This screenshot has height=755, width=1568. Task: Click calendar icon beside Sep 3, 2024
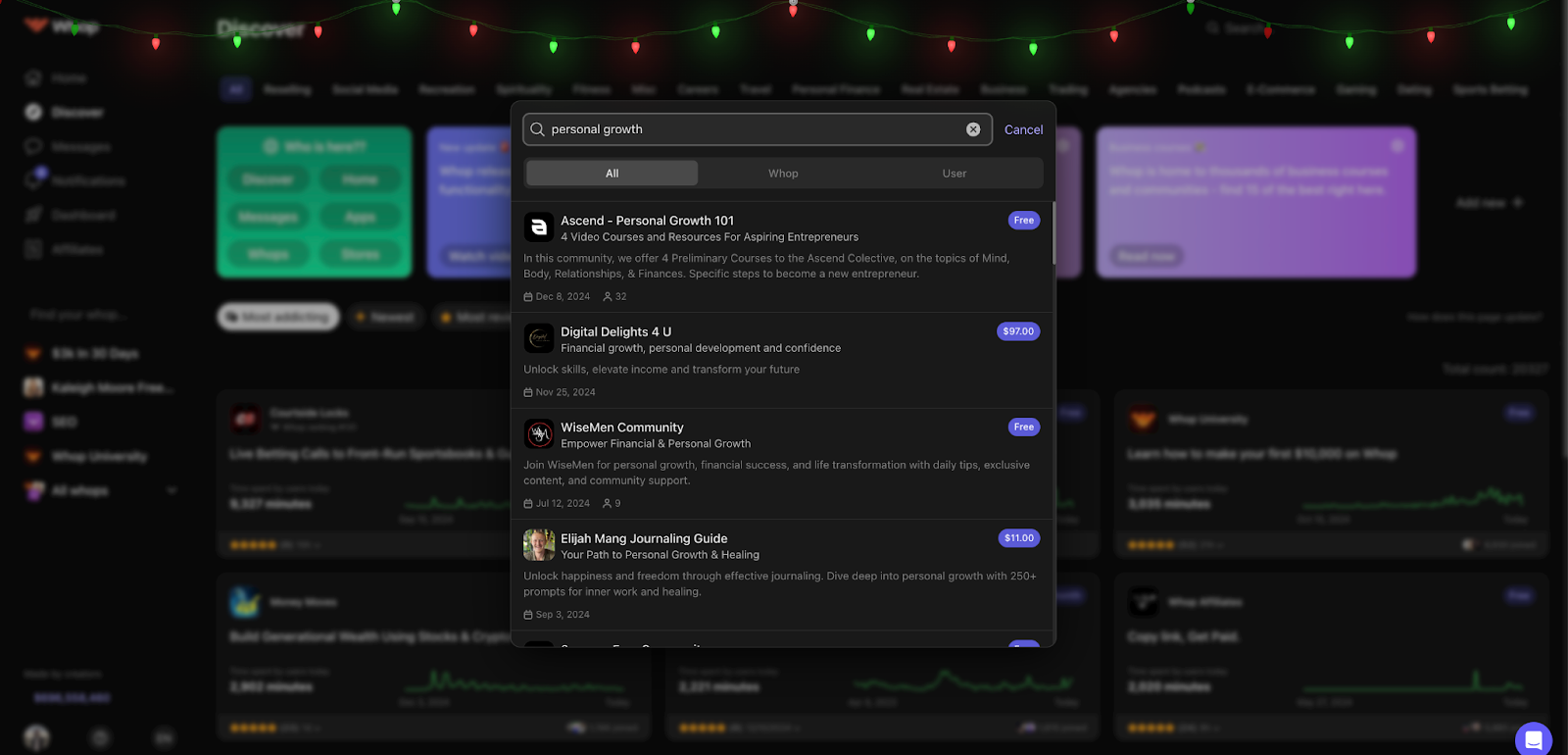coord(528,615)
